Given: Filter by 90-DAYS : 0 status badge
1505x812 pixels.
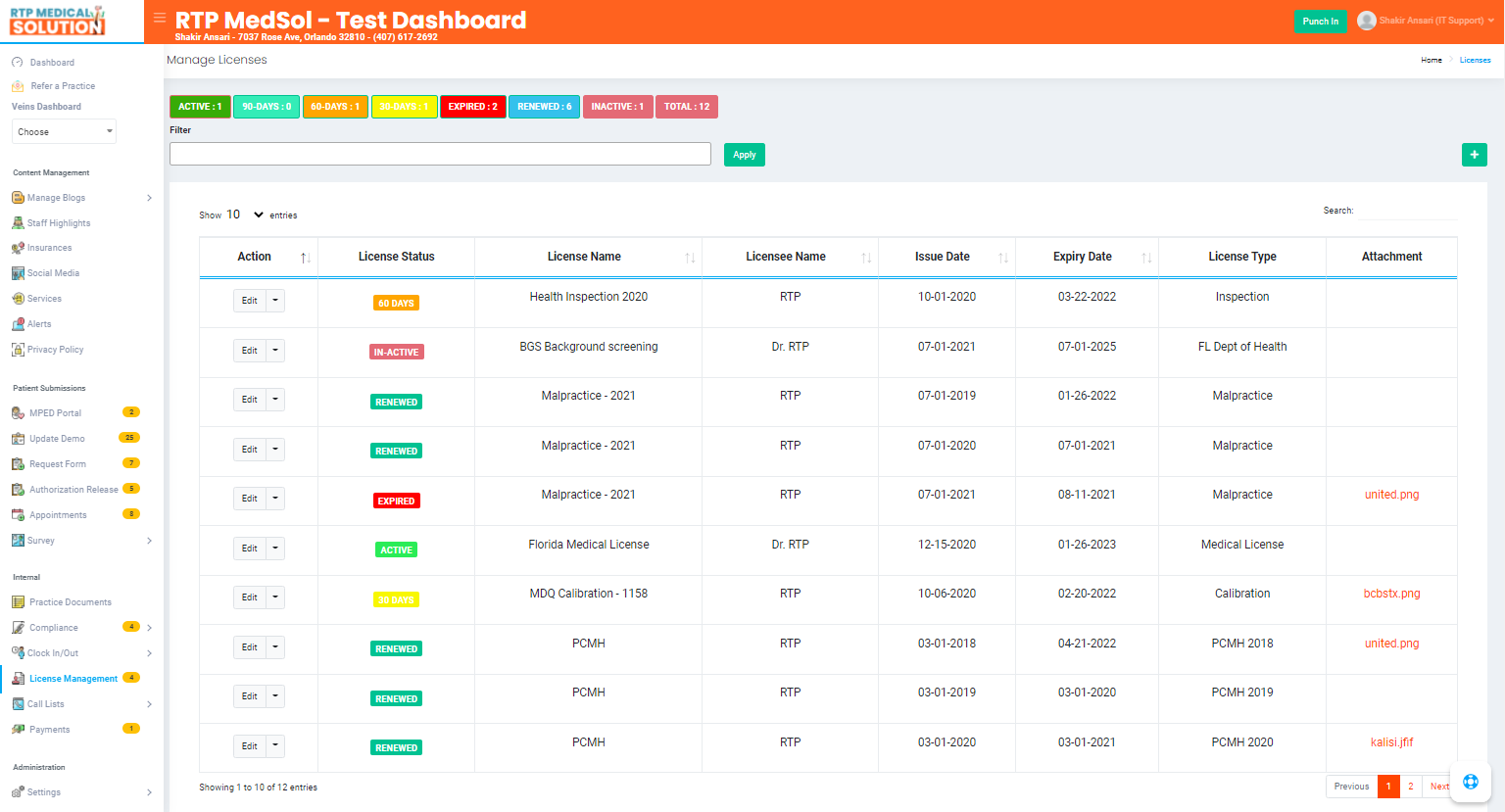Looking at the screenshot, I should pos(267,107).
